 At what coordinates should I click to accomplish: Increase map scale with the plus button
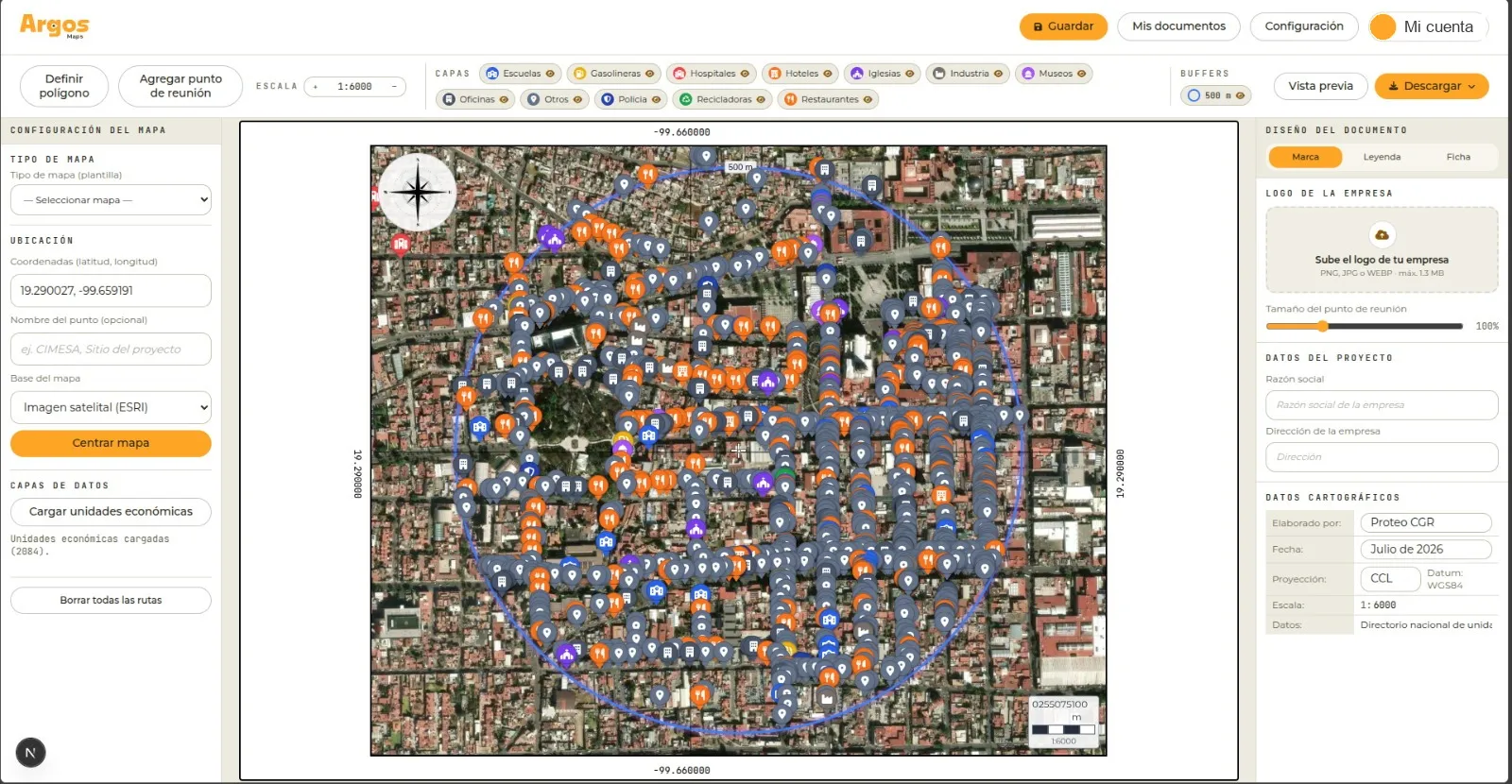pyautogui.click(x=316, y=87)
